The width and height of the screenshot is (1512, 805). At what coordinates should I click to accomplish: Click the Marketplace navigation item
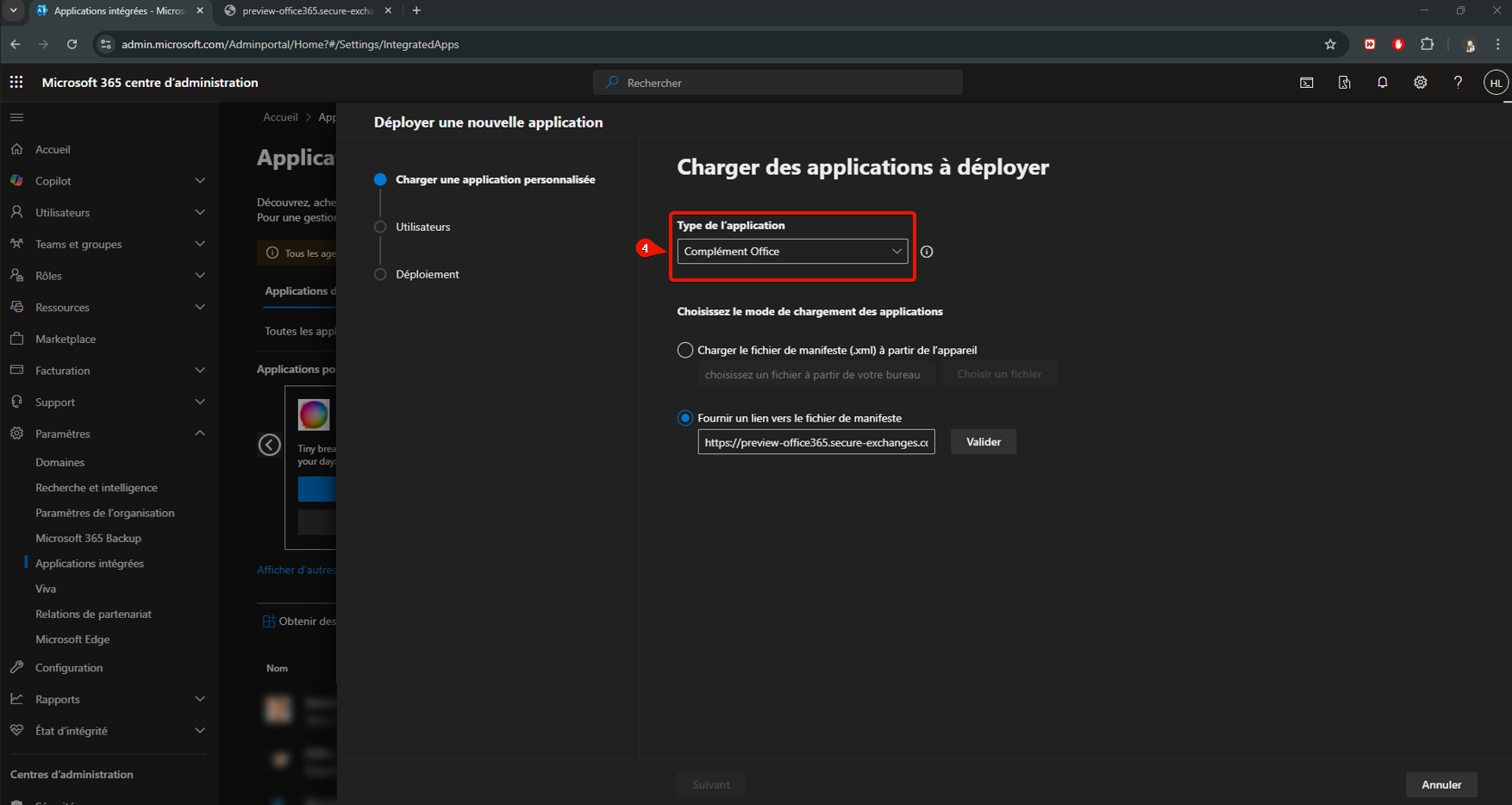[x=66, y=339]
